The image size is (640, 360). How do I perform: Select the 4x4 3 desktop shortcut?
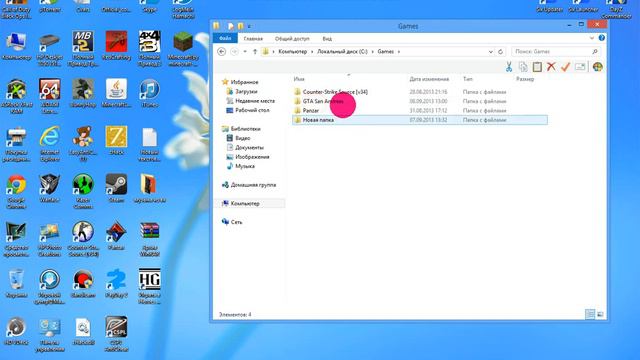click(149, 42)
